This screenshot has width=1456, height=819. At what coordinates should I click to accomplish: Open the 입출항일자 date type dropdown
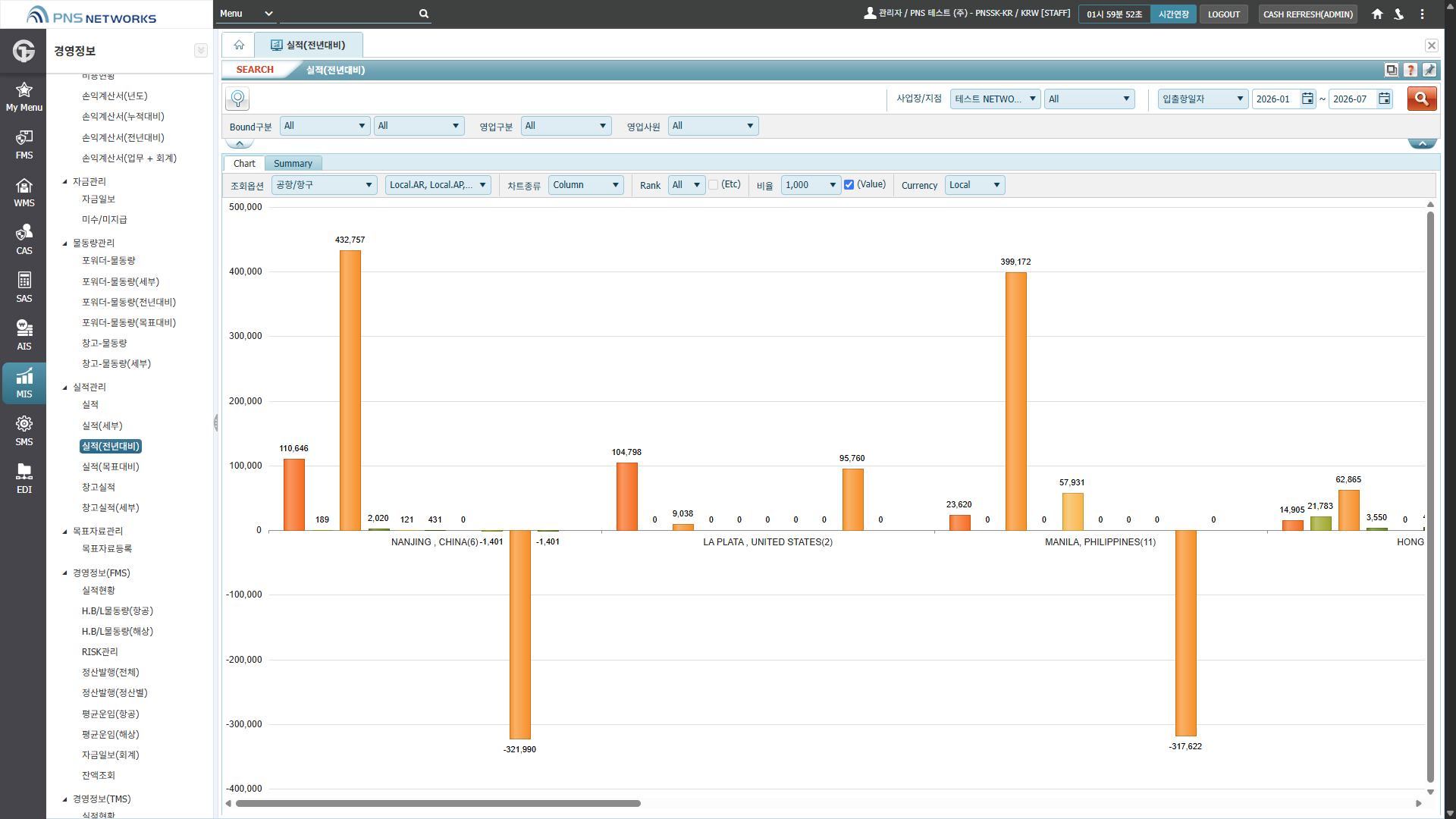point(1203,99)
